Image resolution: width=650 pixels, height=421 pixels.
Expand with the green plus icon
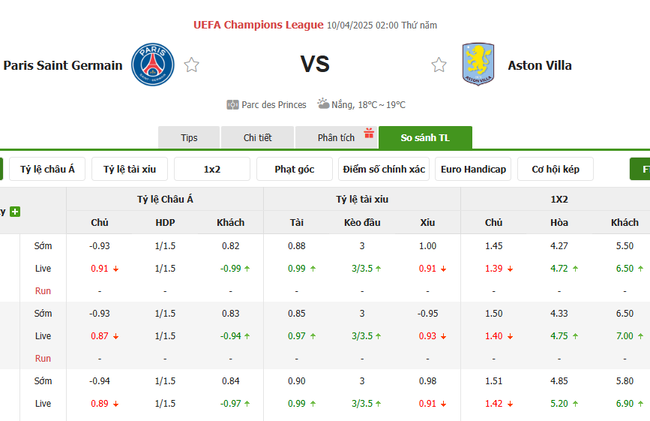(15, 211)
